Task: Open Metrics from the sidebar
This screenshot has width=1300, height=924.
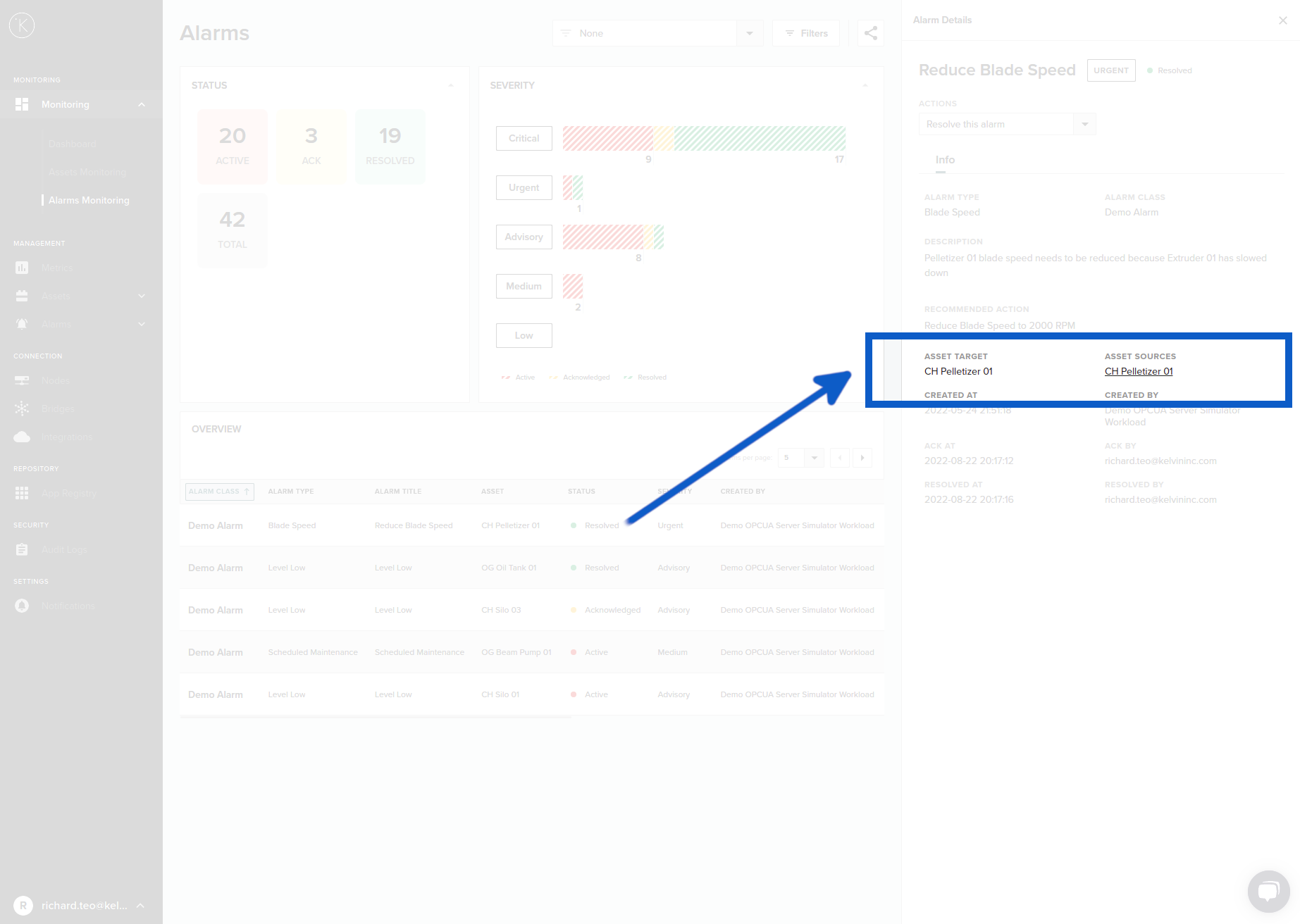Action: tap(56, 268)
